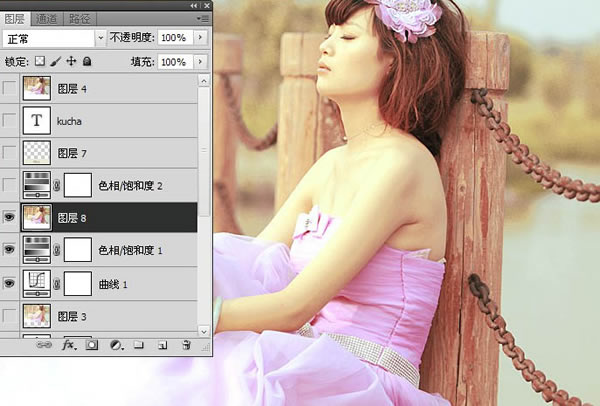Select 图层 3 thumbnail
This screenshot has width=600, height=406.
point(36,316)
